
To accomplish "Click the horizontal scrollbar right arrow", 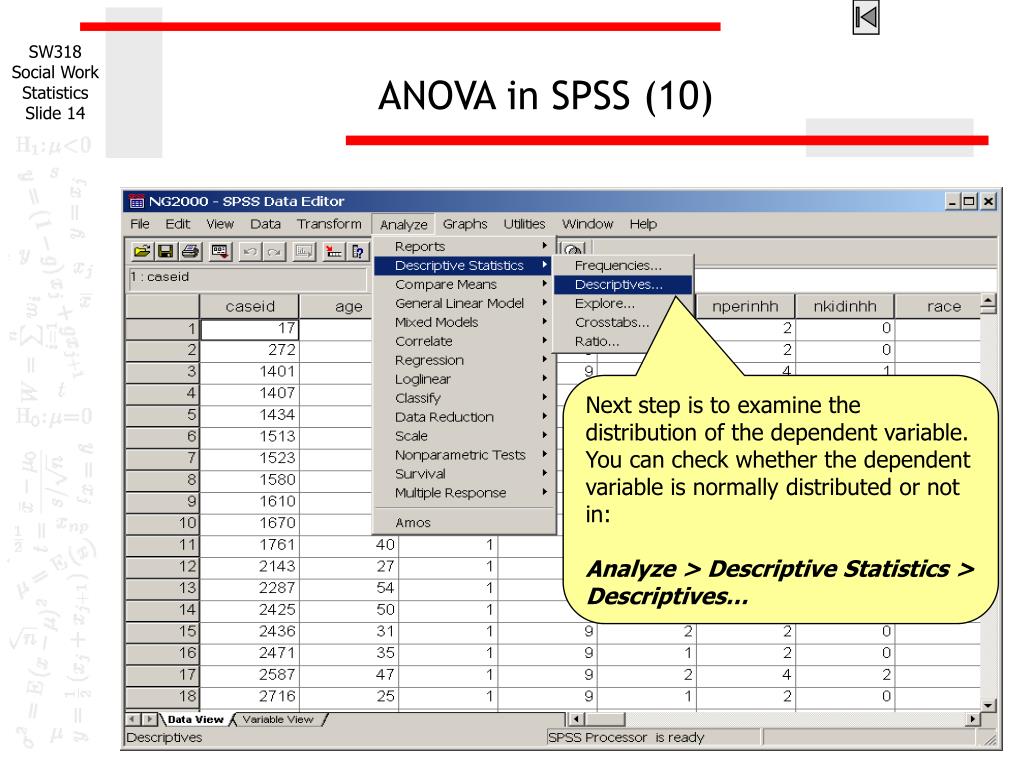I will click(973, 719).
